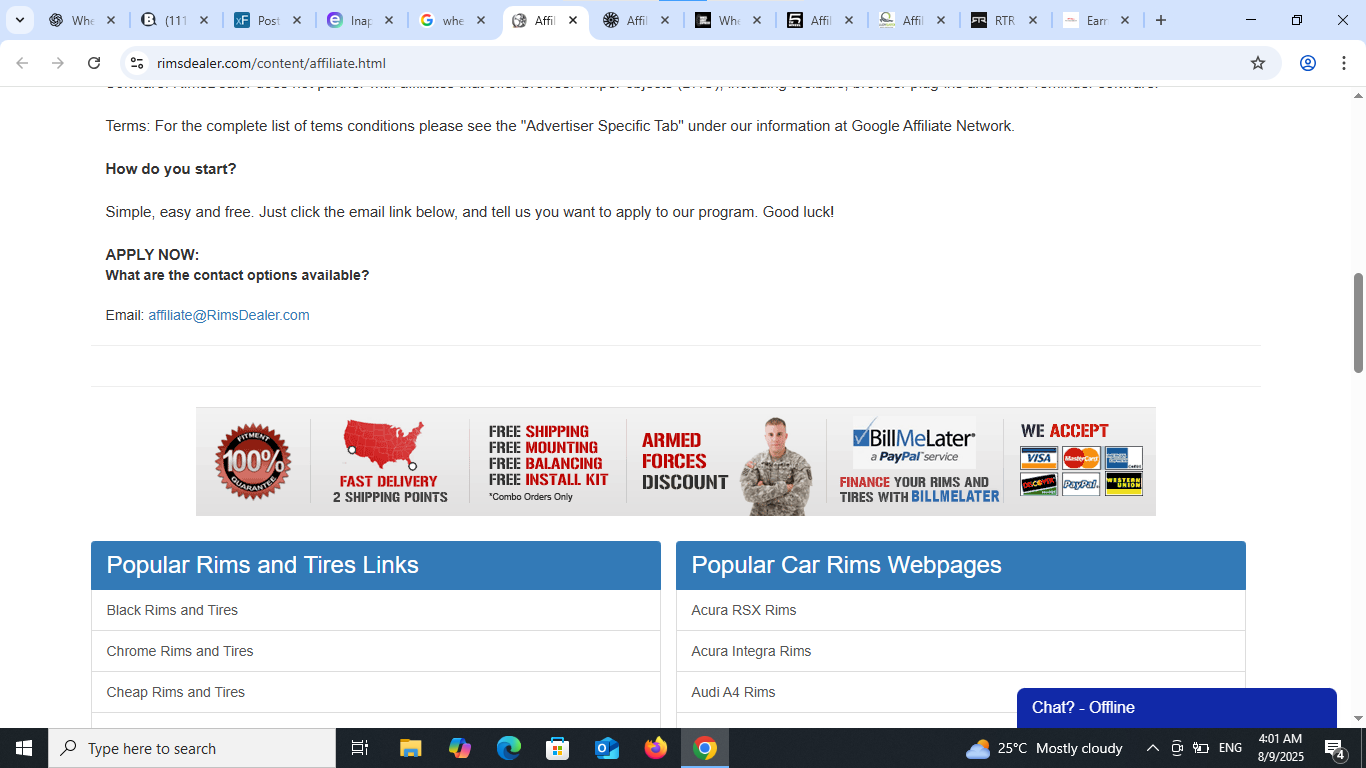
Task: Click the affiliate@RimsDealer.com email link
Action: (229, 315)
